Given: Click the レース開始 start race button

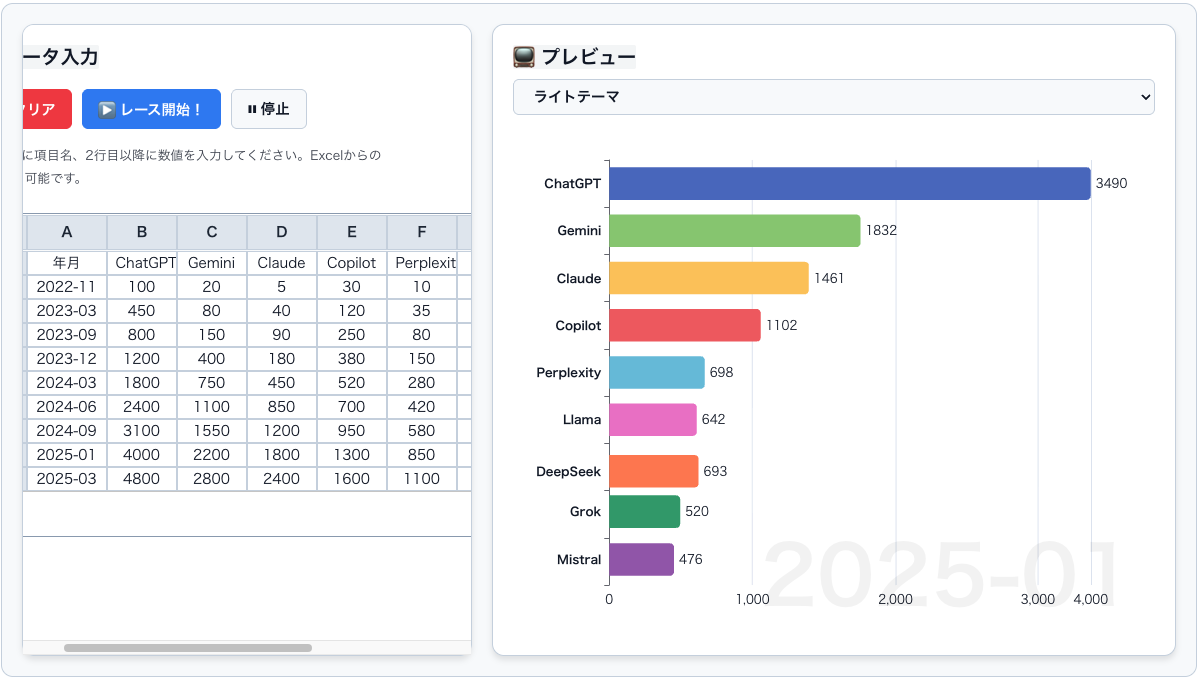Looking at the screenshot, I should tap(151, 109).
